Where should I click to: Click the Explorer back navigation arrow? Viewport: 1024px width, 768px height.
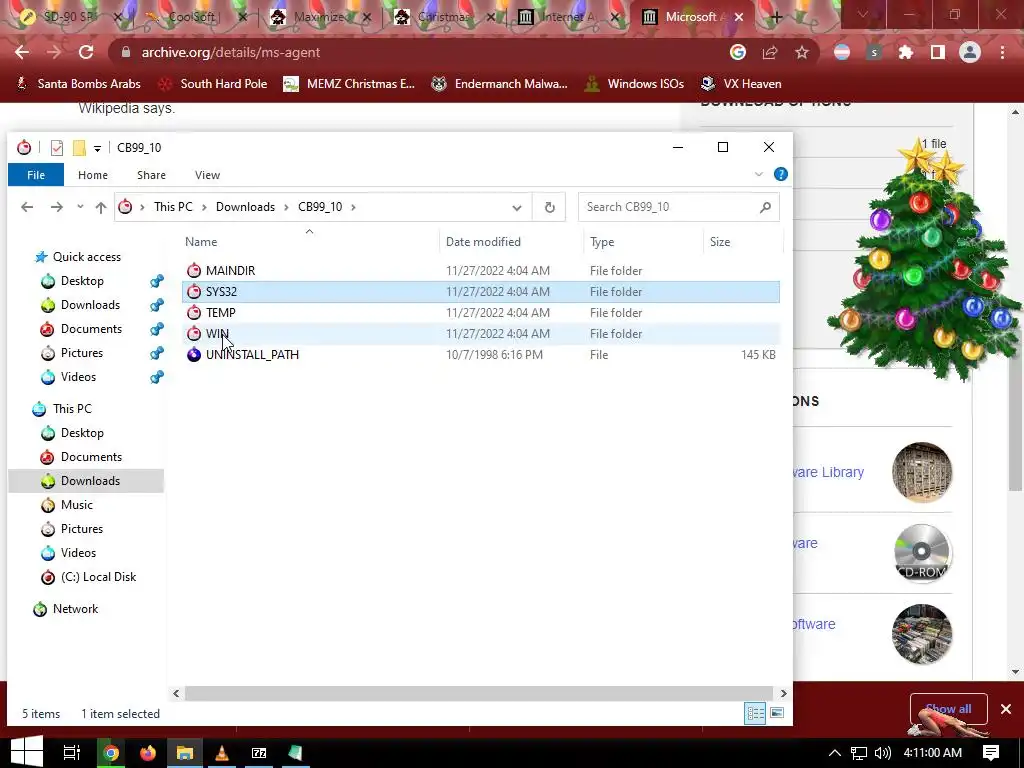tap(27, 207)
